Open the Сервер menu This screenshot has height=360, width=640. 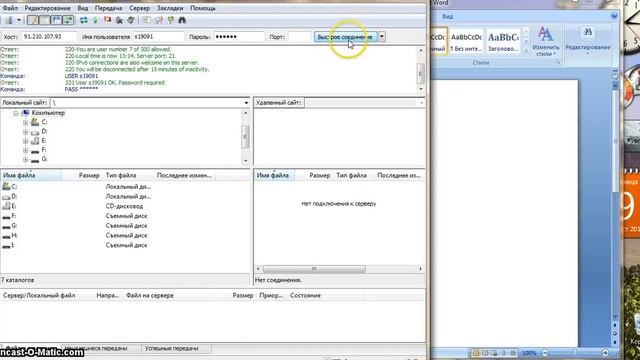tap(140, 8)
